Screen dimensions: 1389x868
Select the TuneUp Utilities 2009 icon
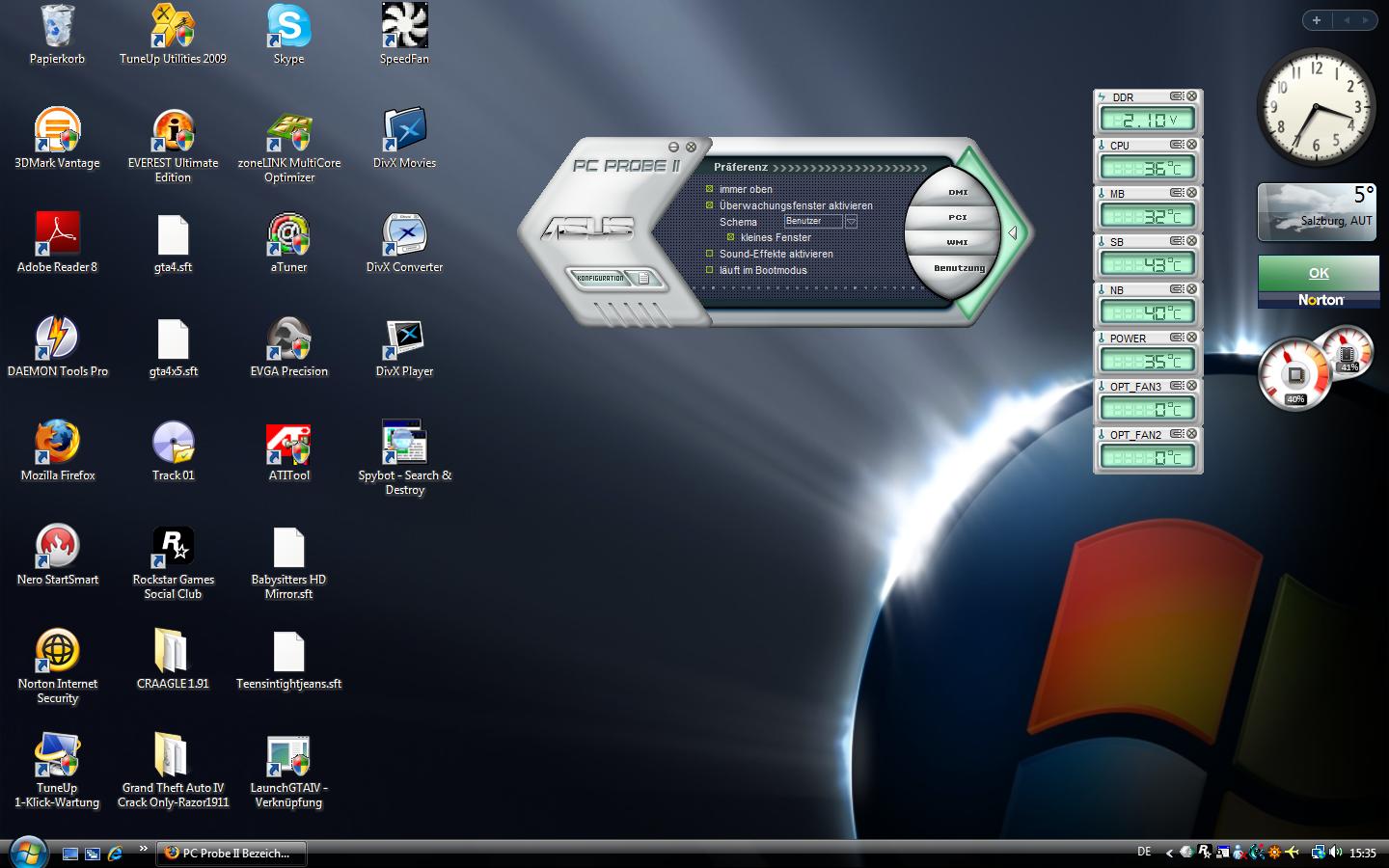173,35
